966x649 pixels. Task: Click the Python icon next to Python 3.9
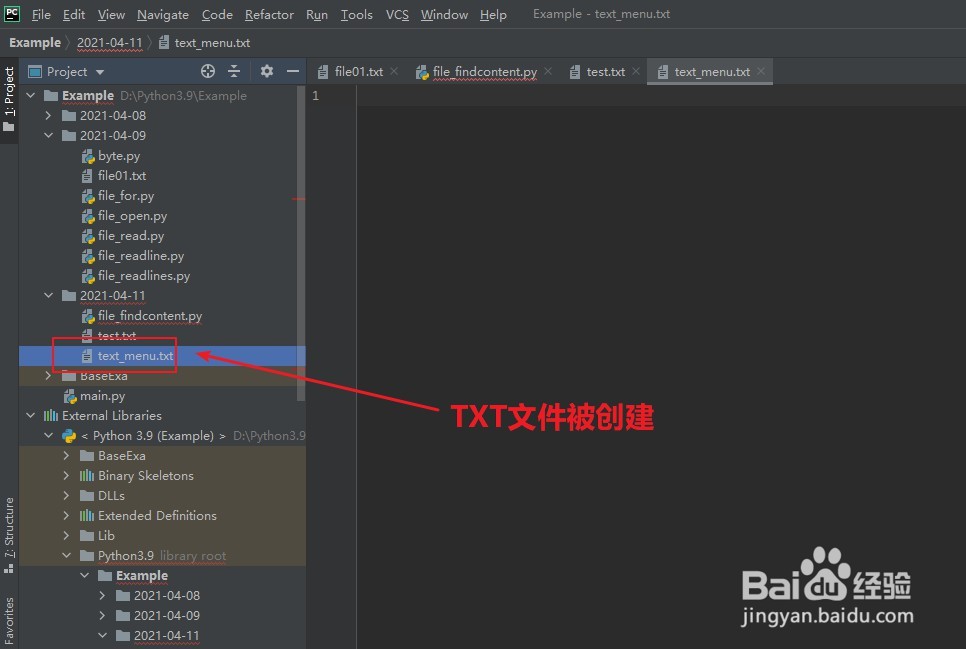pos(69,435)
